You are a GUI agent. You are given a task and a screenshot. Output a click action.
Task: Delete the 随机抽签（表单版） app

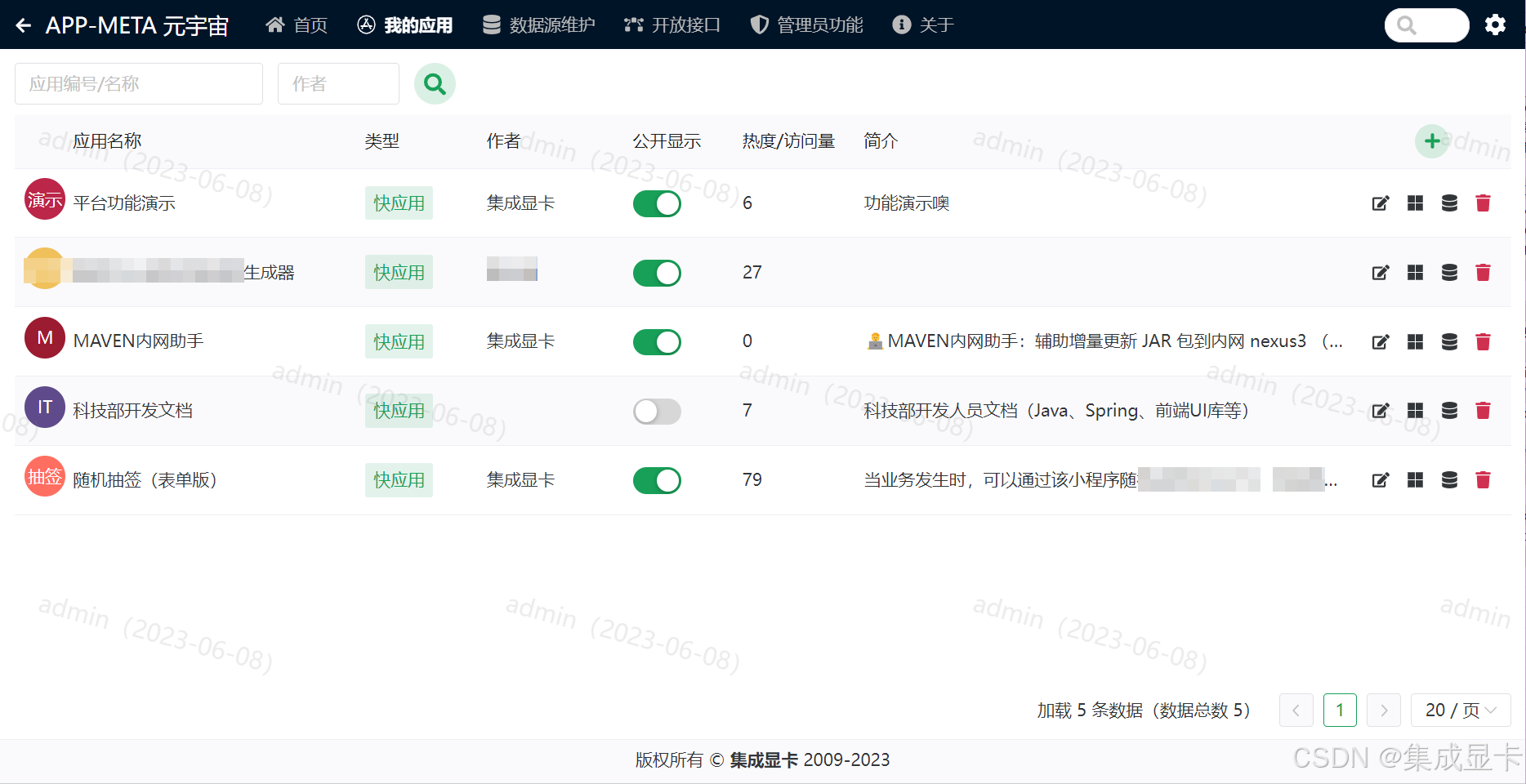click(1484, 480)
